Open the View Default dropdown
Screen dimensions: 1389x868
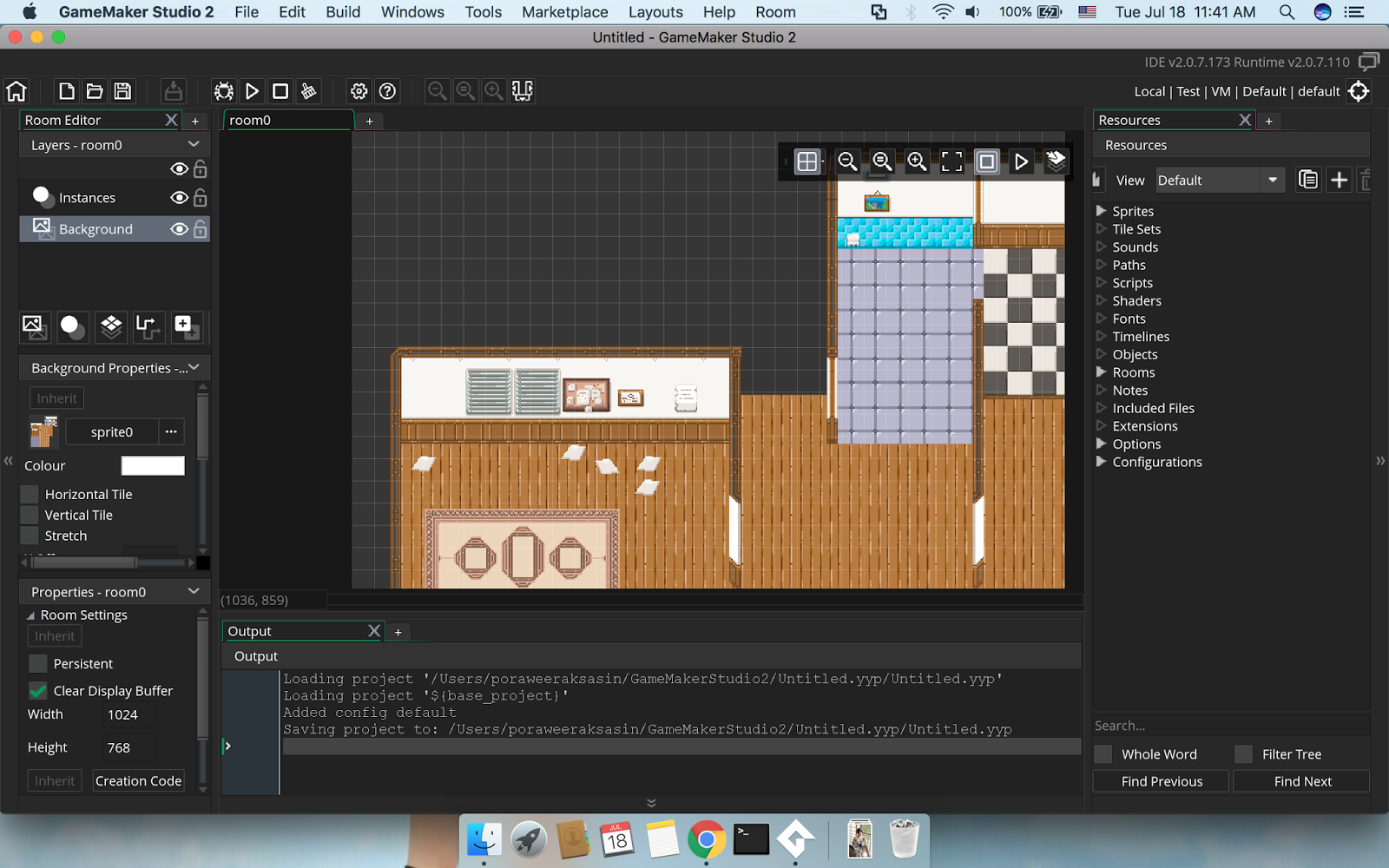tap(1220, 180)
